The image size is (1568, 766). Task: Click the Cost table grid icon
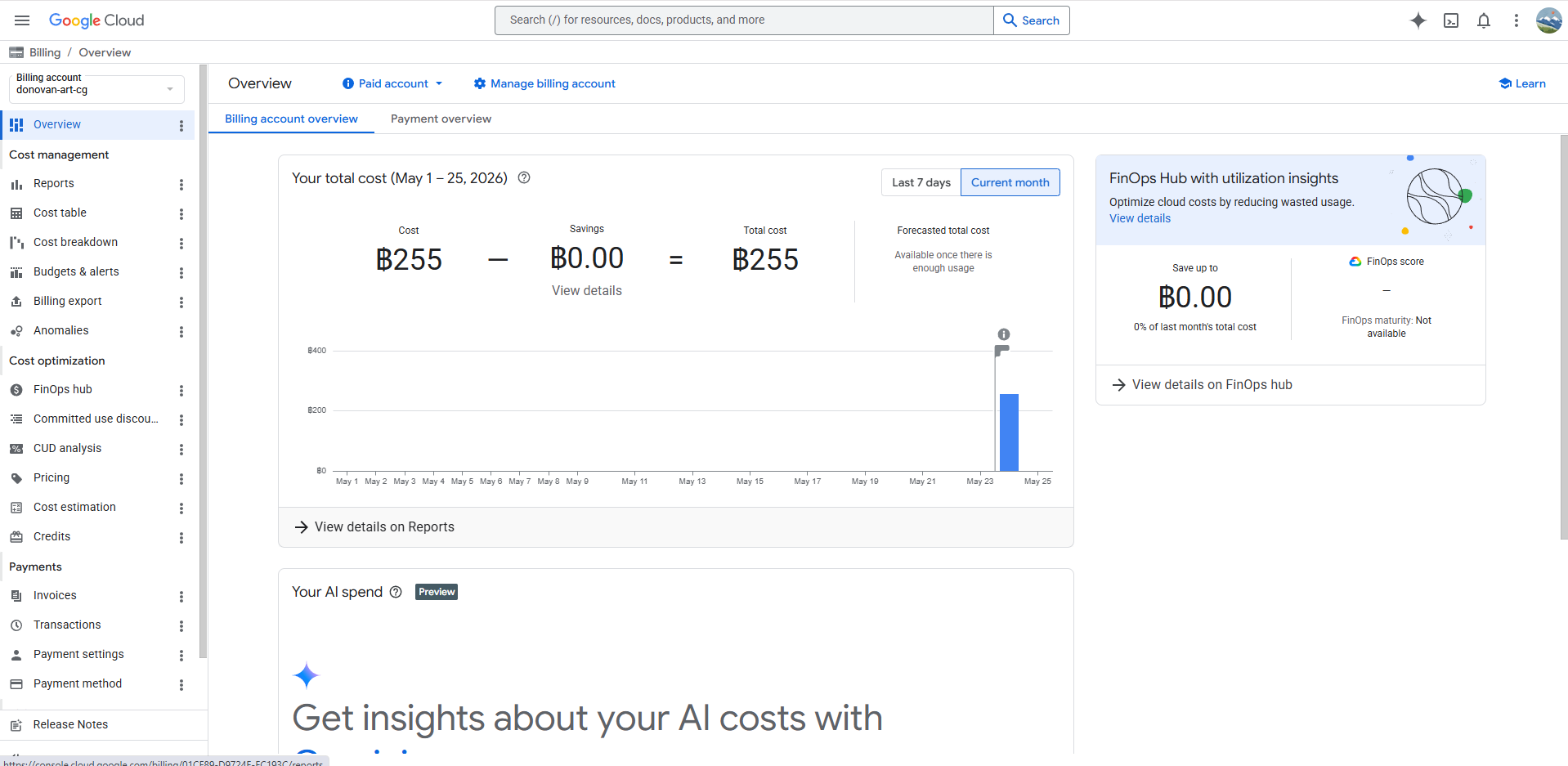point(16,213)
